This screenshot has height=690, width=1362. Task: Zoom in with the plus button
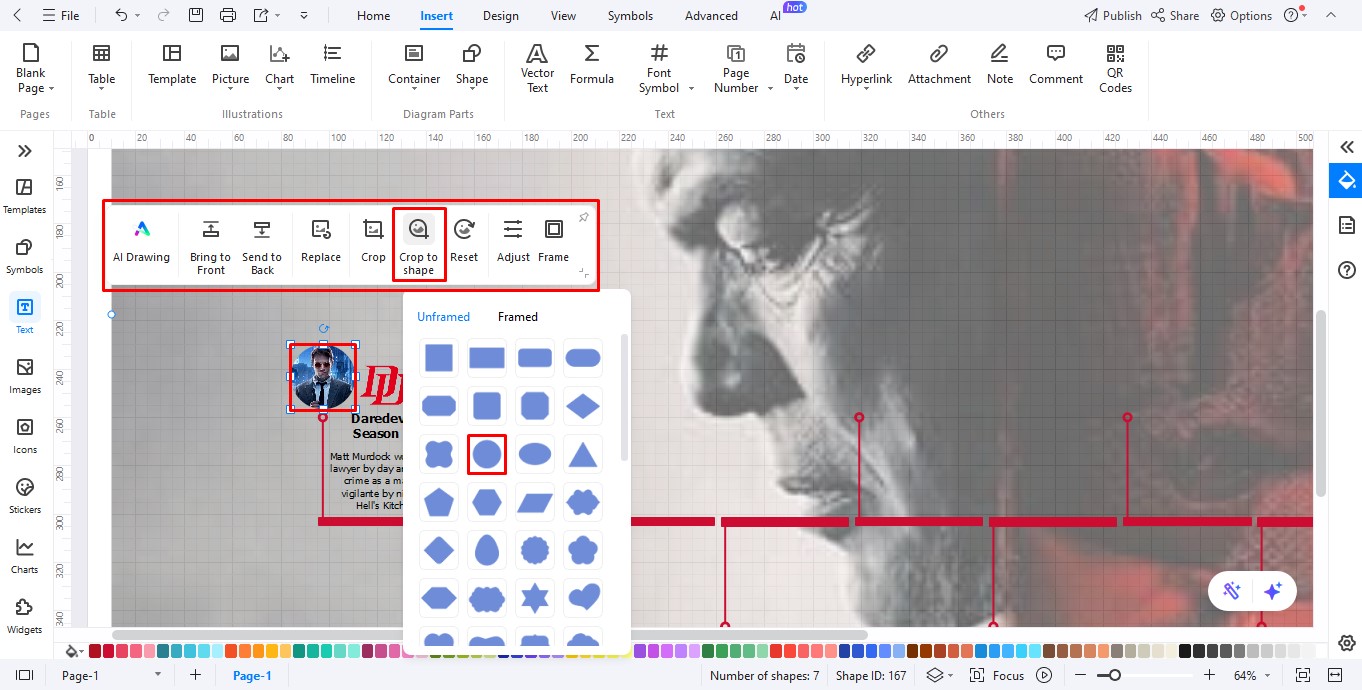pos(1209,675)
